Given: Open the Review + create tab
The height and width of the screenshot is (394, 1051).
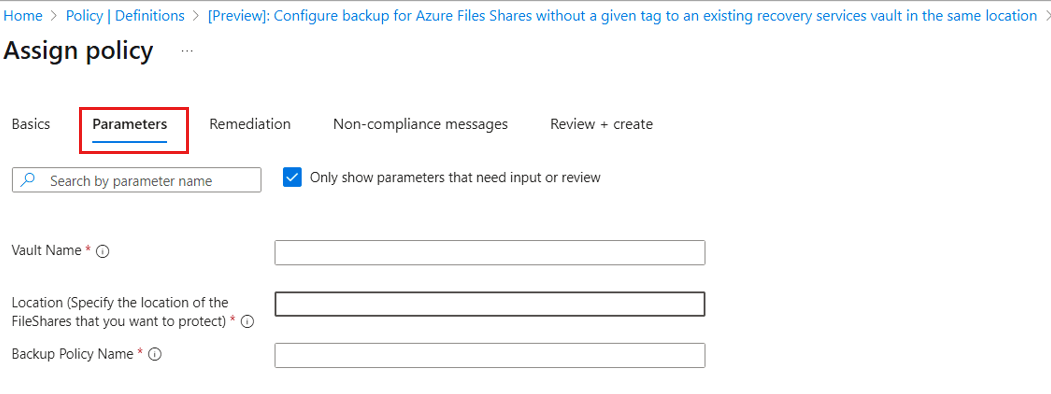Looking at the screenshot, I should pyautogui.click(x=601, y=124).
